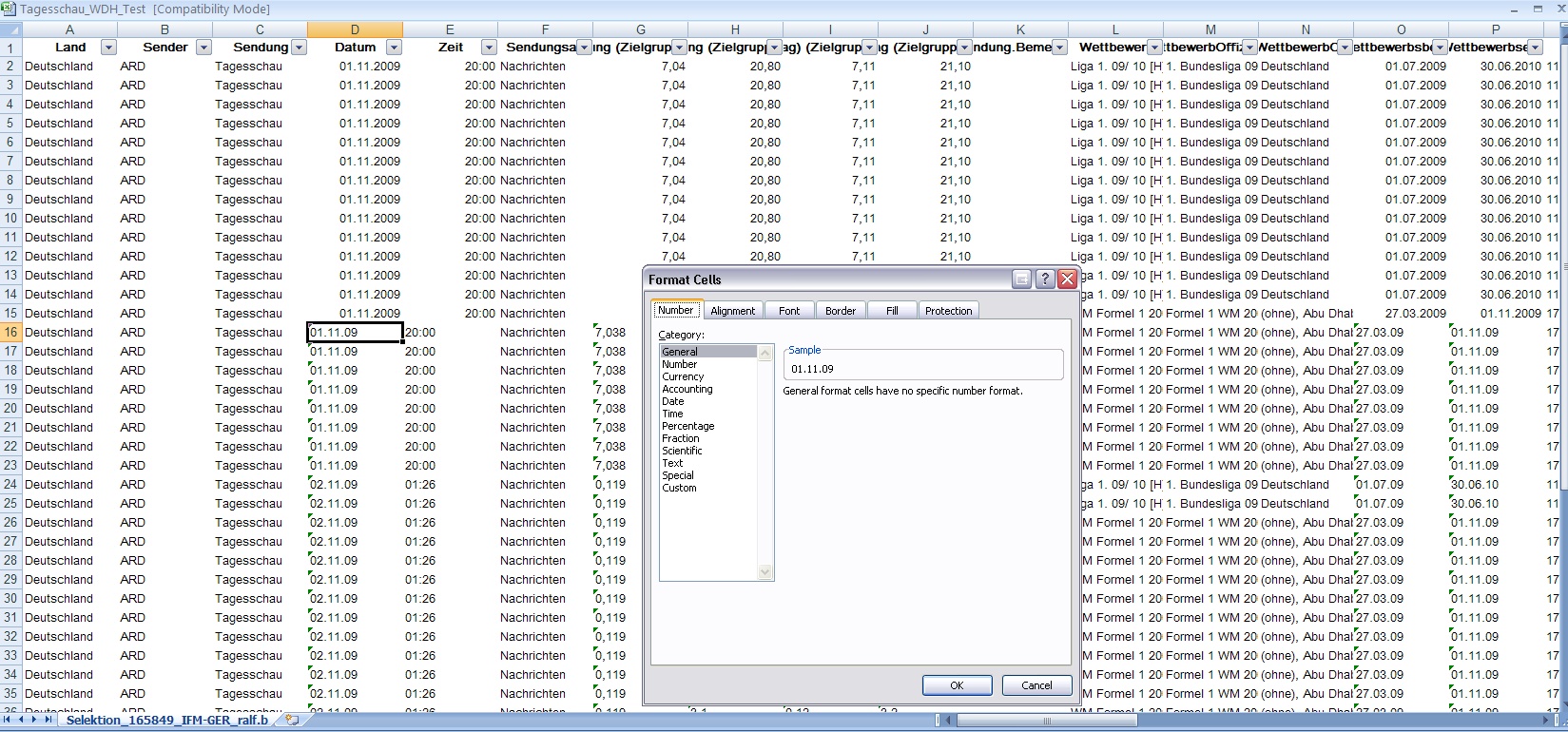Screen dimensions: 1568x732
Task: Select the Scientific category
Action: click(708, 451)
